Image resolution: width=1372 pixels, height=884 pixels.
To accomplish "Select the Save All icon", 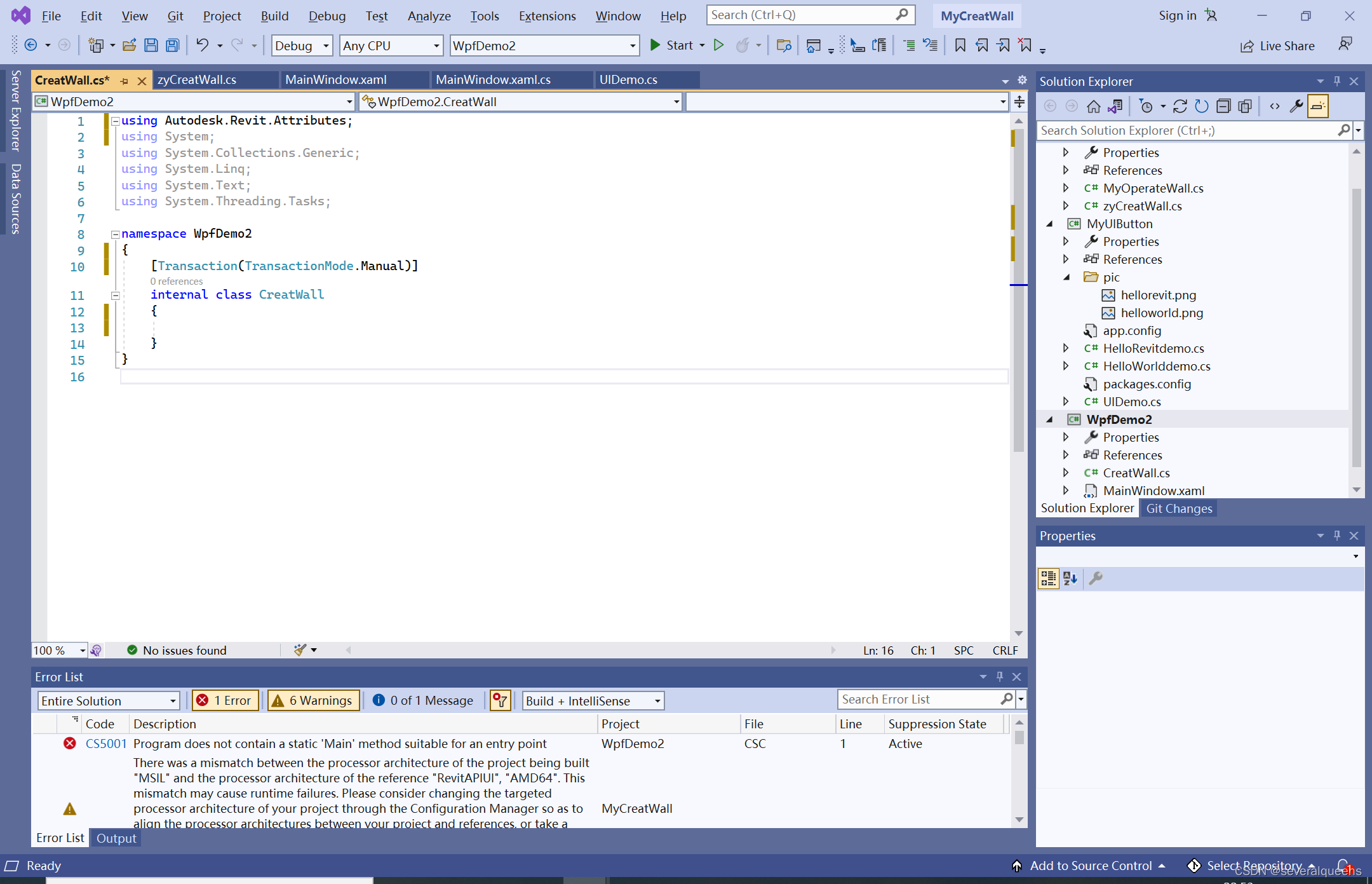I will tap(172, 44).
